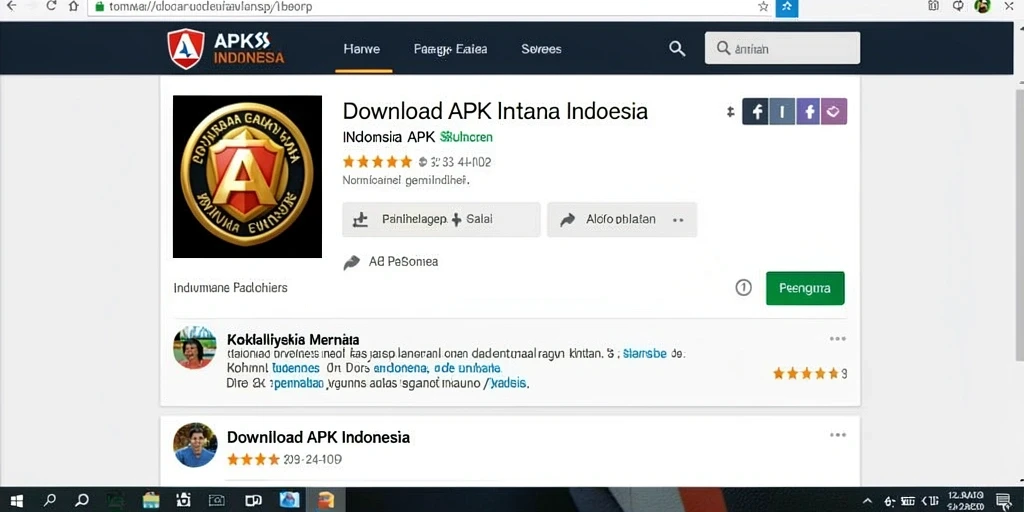Open the Windows Start menu

pyautogui.click(x=17, y=500)
